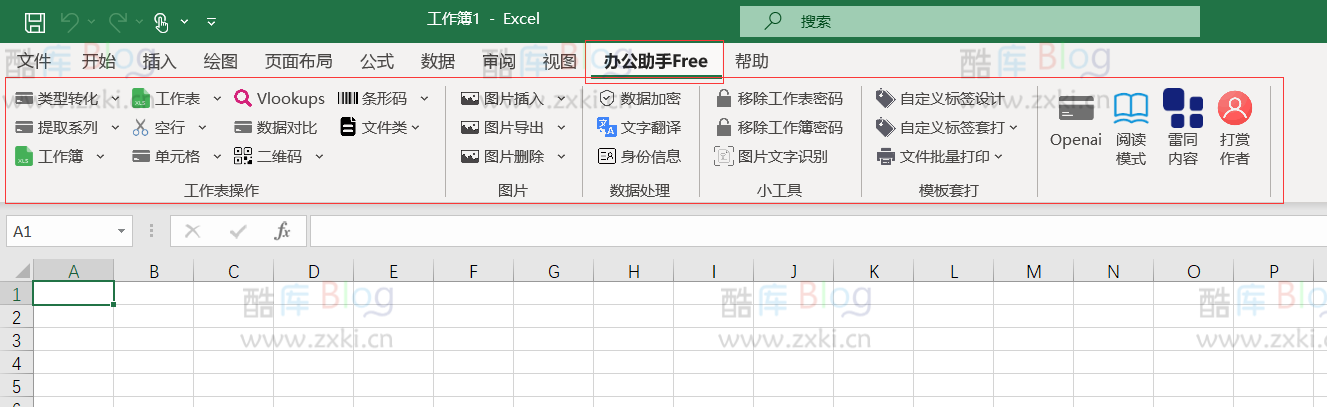This screenshot has width=1327, height=407.
Task: Click the 空行 scissors icon
Action: coord(140,127)
